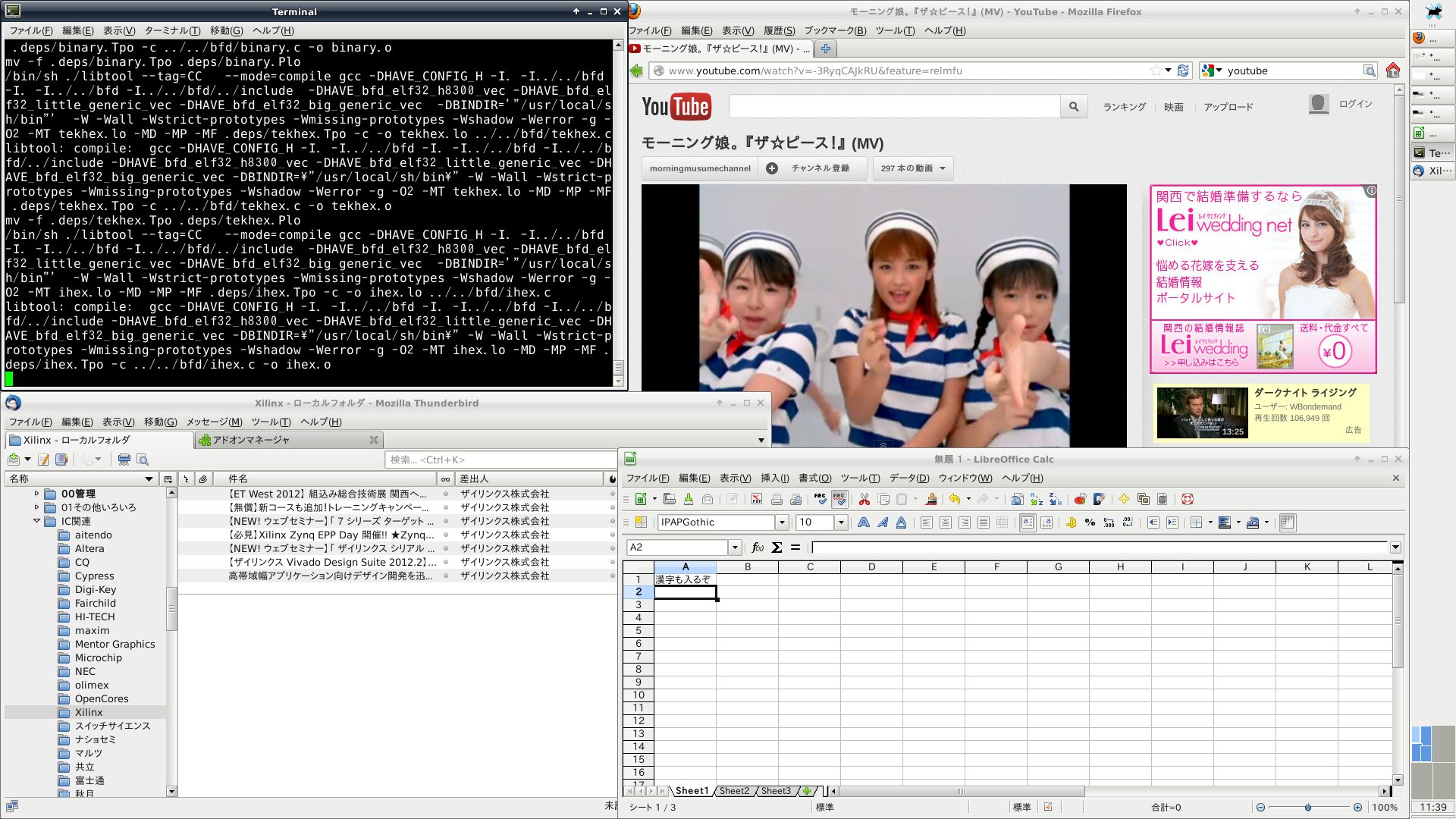Switch to Sheet2 tab in Calc
The width and height of the screenshot is (1456, 819).
click(x=733, y=791)
